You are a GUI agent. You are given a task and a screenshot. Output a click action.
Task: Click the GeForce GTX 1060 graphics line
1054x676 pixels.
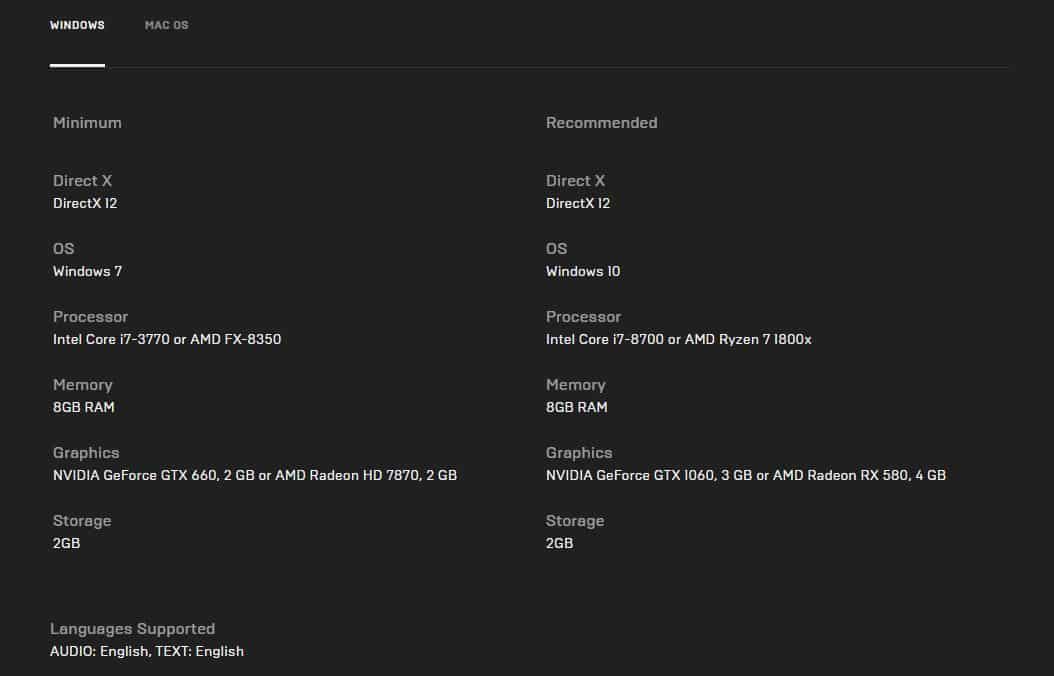pos(745,475)
